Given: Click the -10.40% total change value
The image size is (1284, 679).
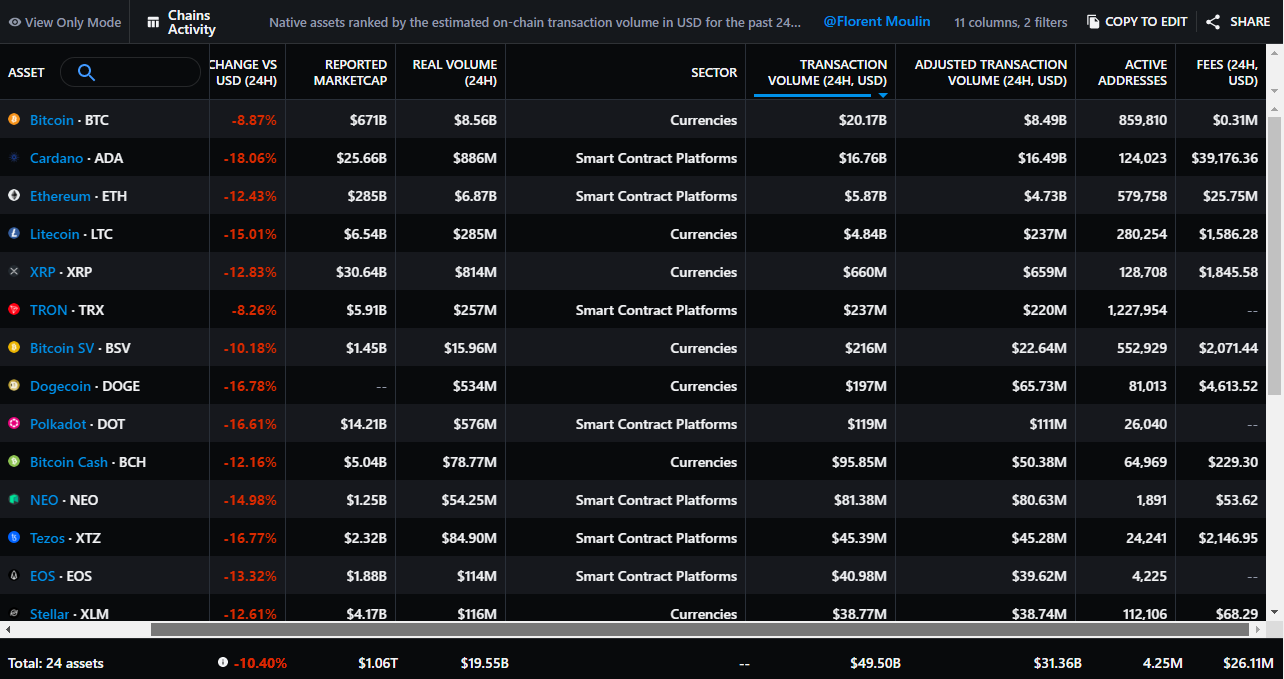Looking at the screenshot, I should (x=260, y=663).
